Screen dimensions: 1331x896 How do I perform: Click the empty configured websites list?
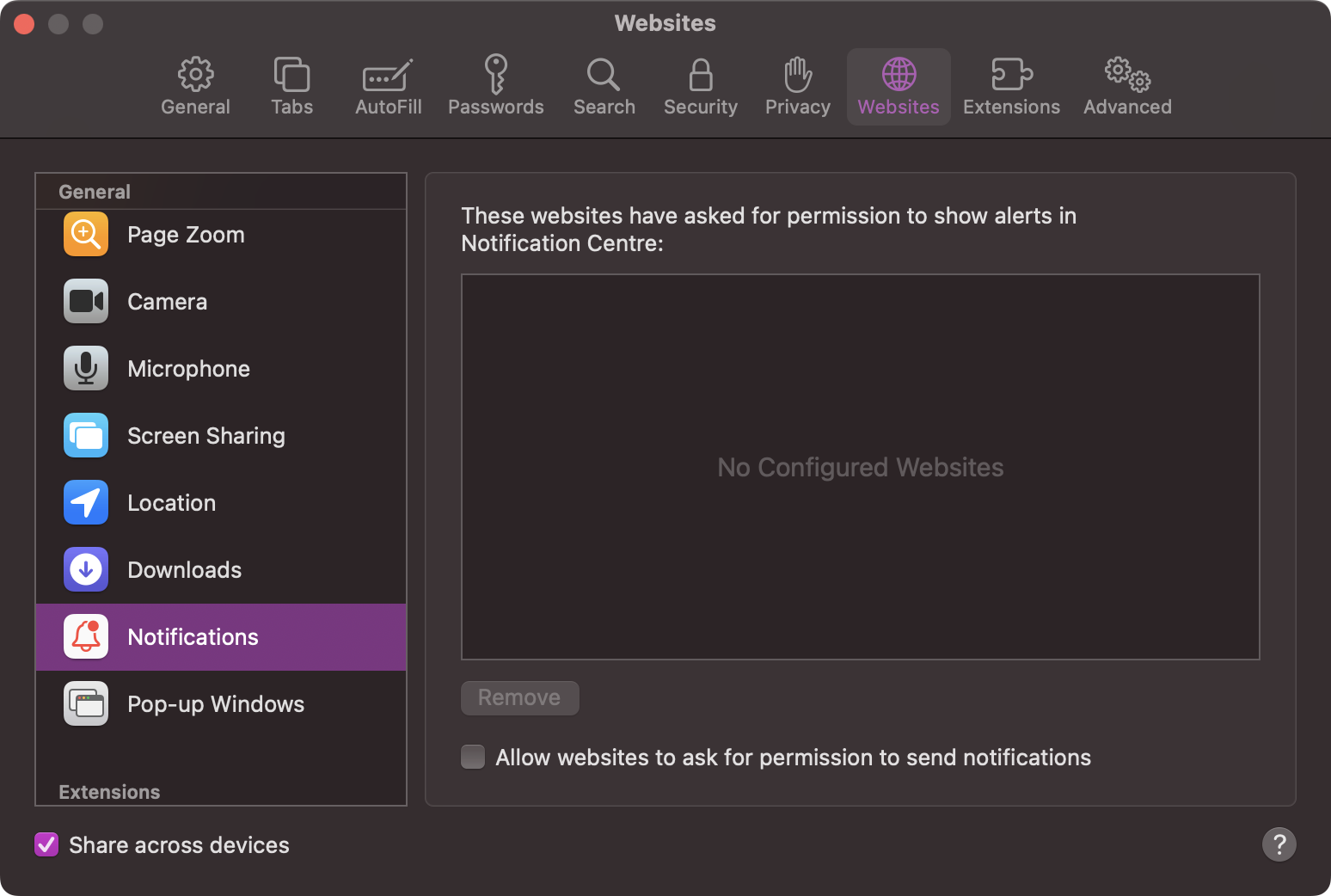click(x=860, y=467)
